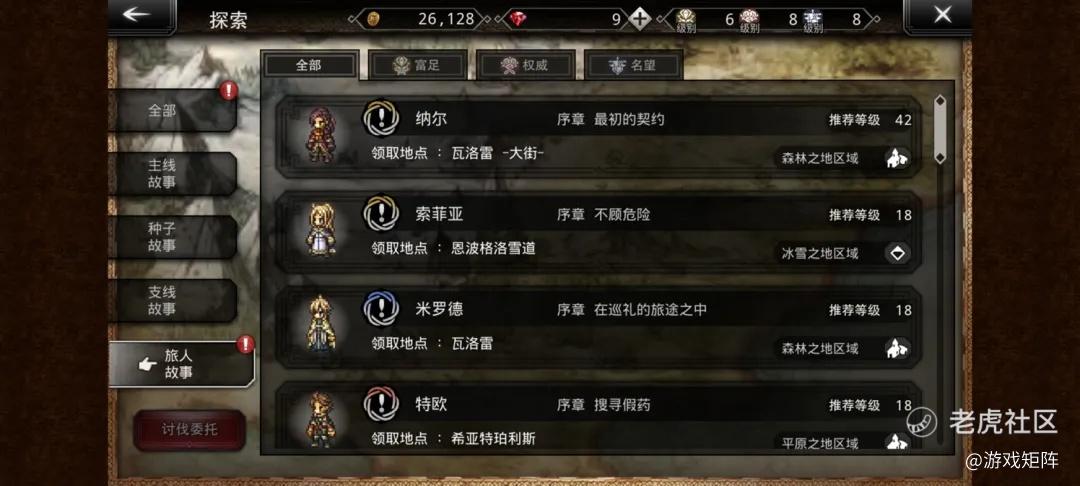Select the 全部 tab at the top

pos(309,65)
